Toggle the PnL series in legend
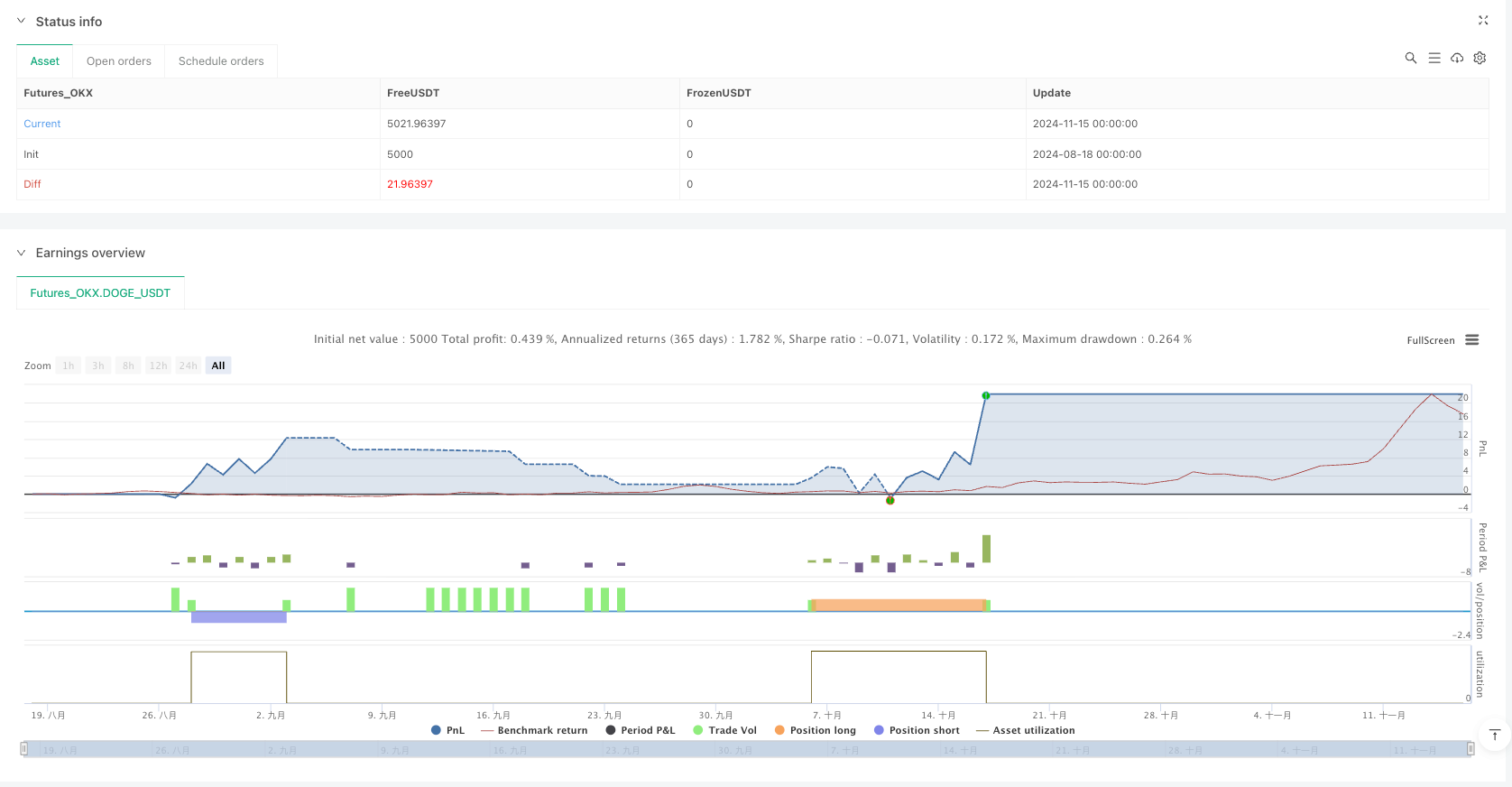Viewport: 1512px width, 787px height. point(448,730)
